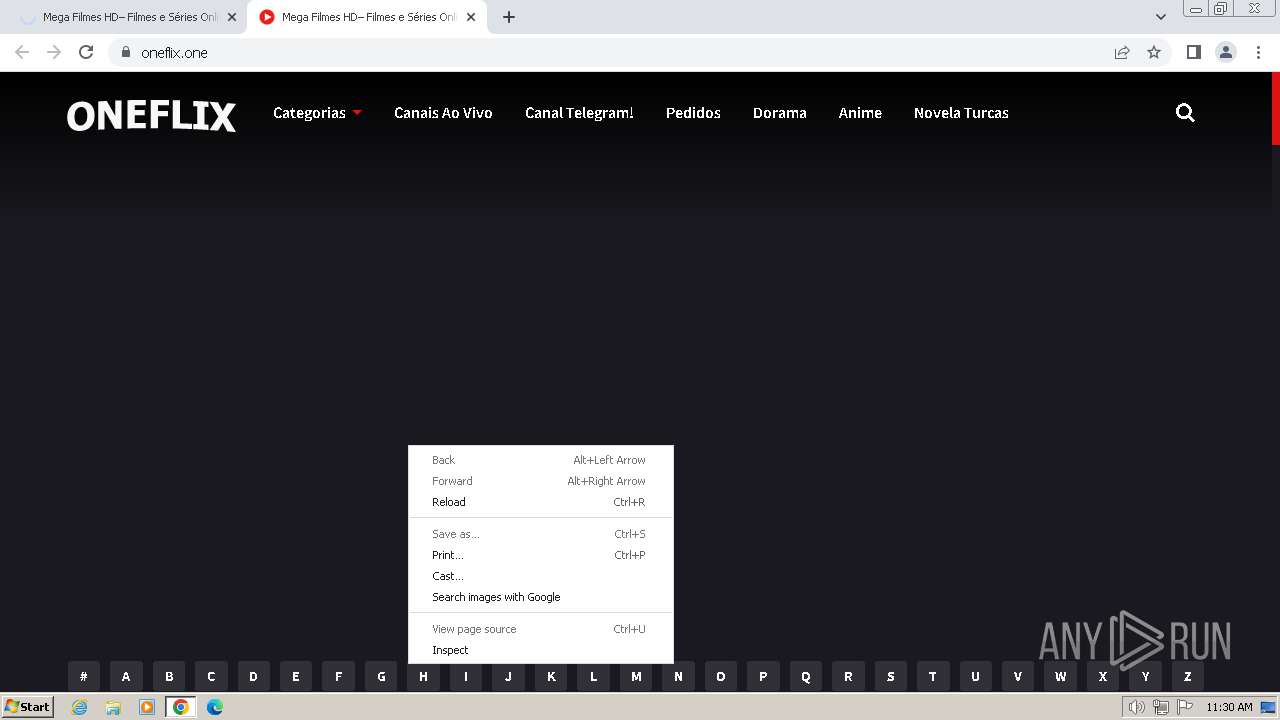Click the Chrome taskbar icon

[x=181, y=707]
